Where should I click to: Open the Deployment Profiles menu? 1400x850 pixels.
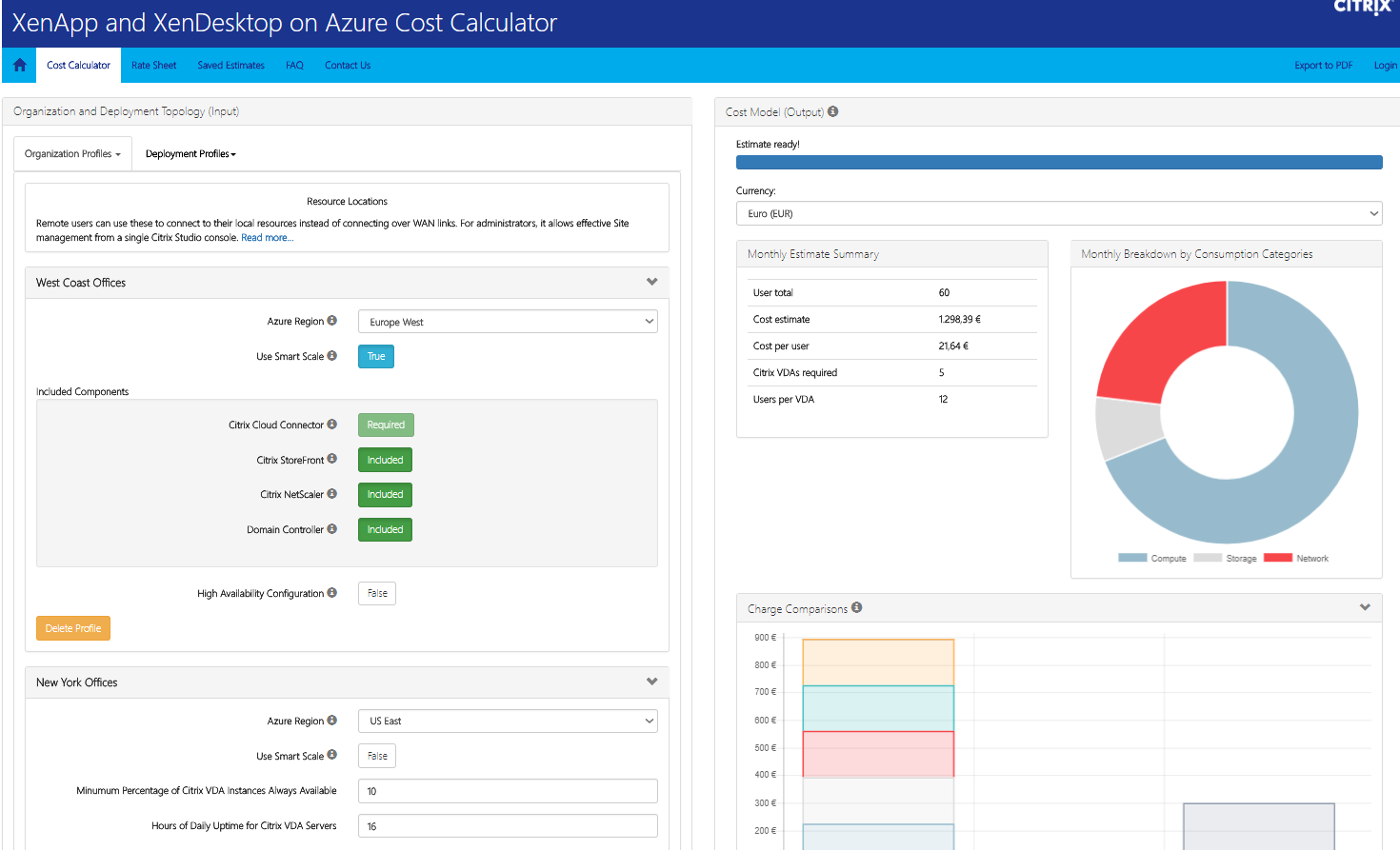[190, 152]
